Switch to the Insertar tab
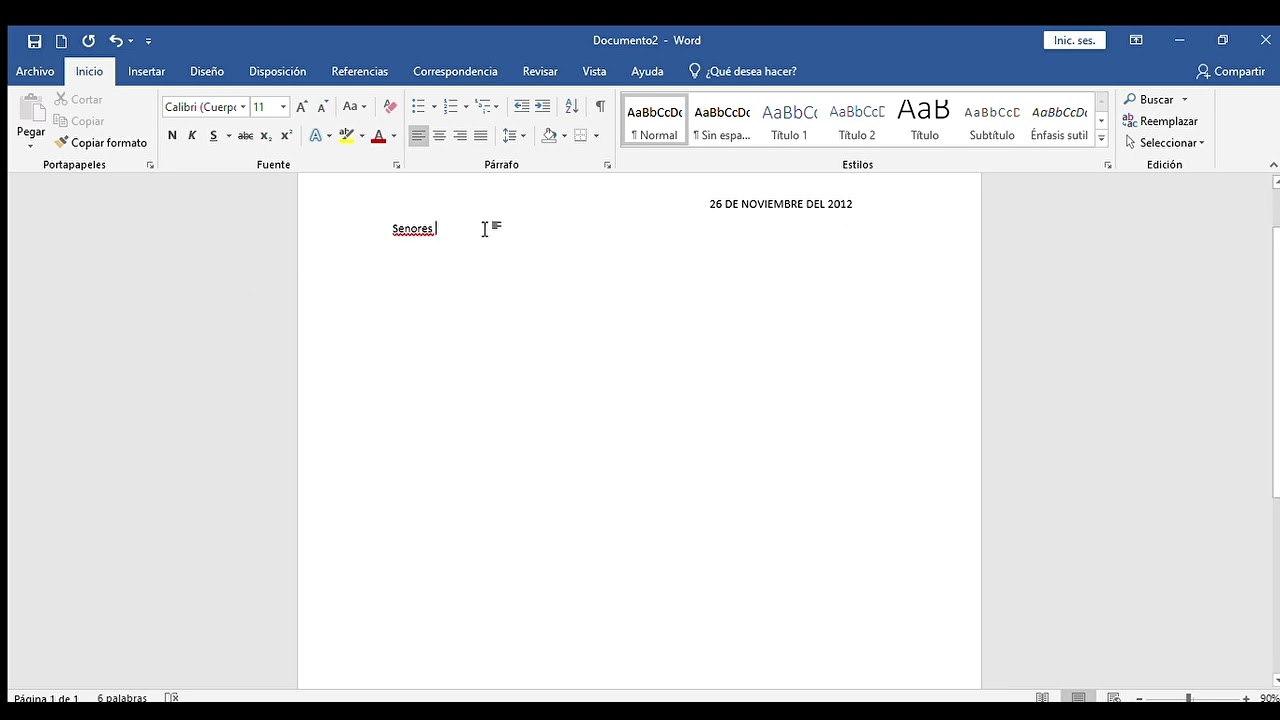 pyautogui.click(x=146, y=71)
